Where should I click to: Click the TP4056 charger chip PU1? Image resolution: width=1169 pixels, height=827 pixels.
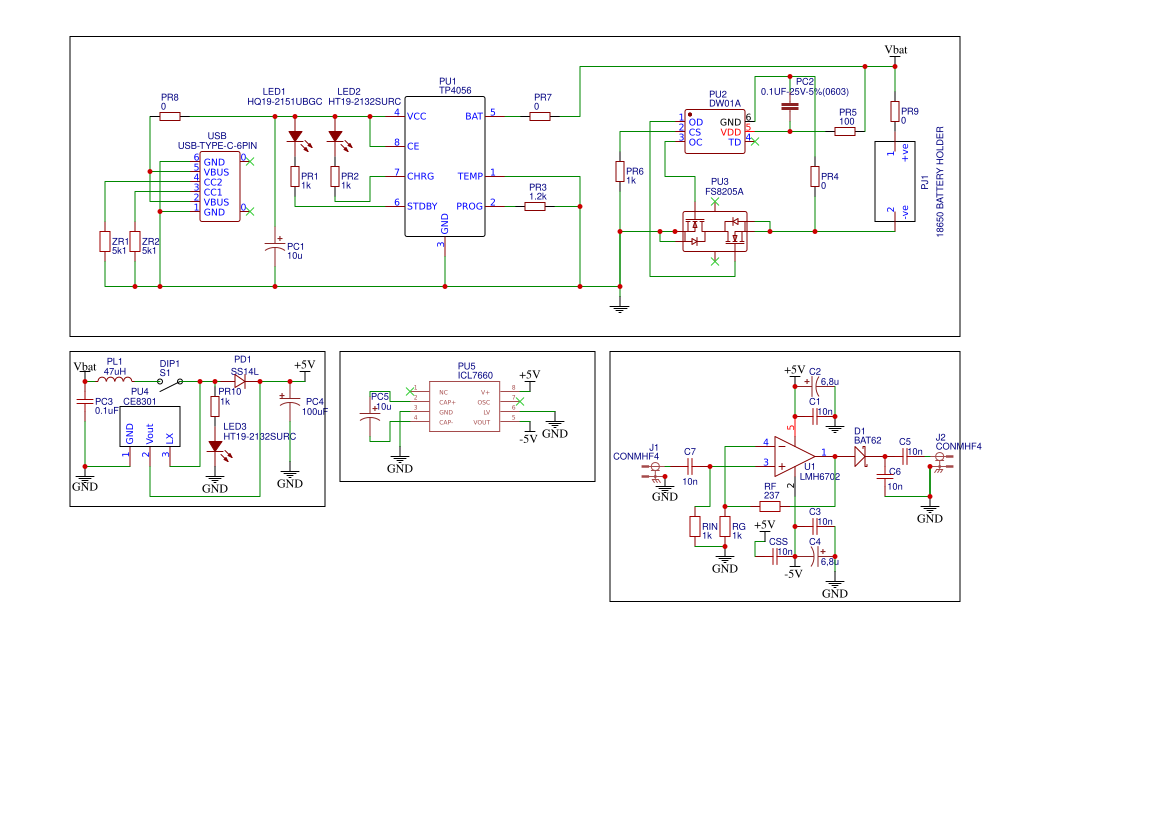point(444,166)
